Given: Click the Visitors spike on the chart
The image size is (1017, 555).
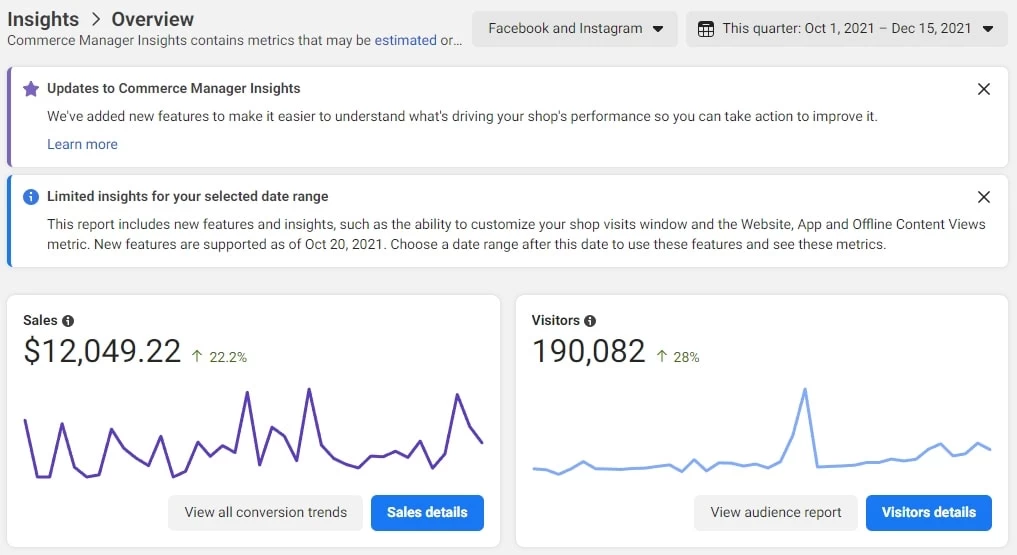Looking at the screenshot, I should click(804, 392).
